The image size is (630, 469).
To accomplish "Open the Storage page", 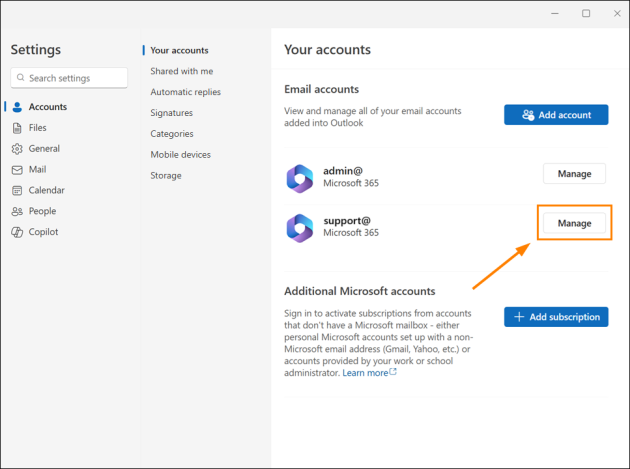I will coord(166,176).
